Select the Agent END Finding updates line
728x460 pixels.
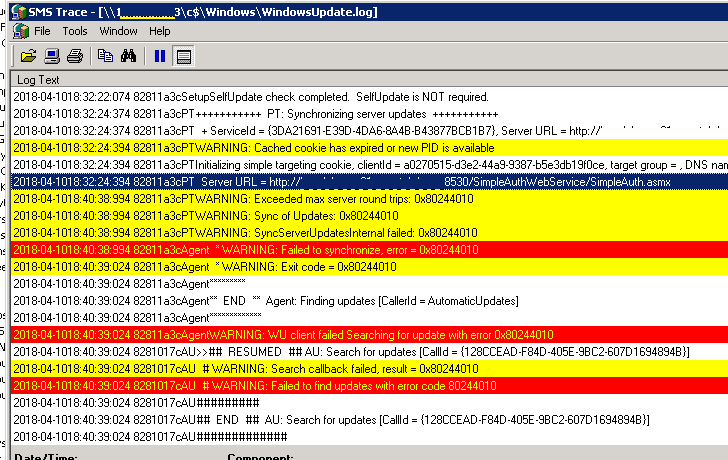coord(370,301)
